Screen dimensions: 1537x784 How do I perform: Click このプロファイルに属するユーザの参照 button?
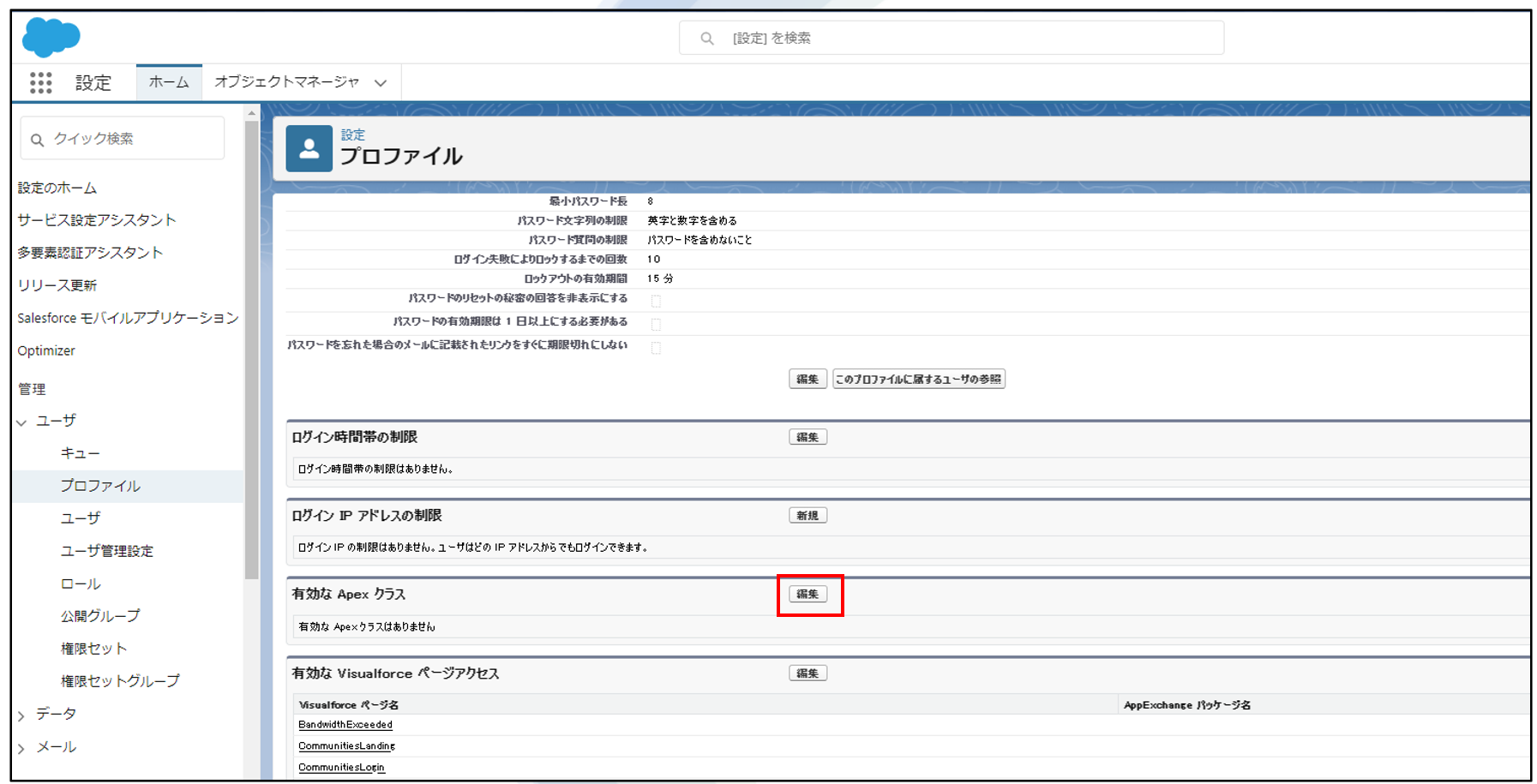918,379
